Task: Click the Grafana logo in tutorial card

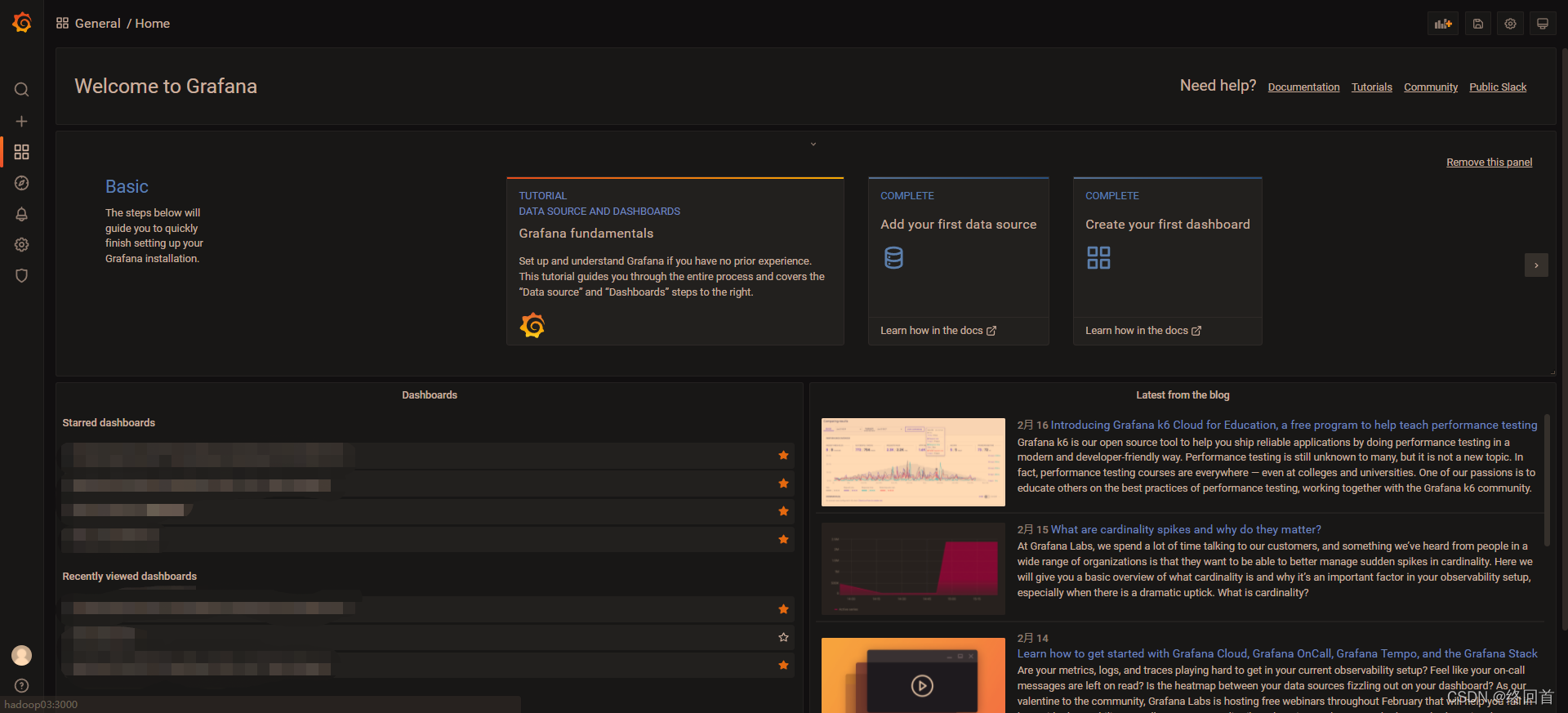Action: tap(532, 325)
